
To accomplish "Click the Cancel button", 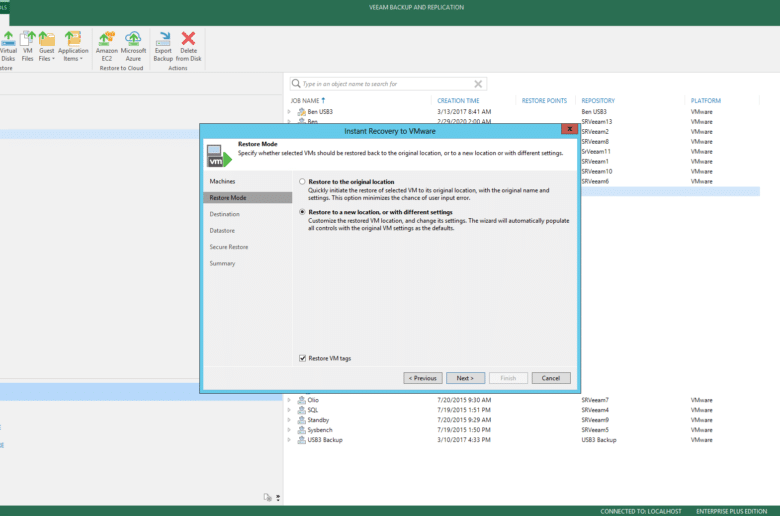I will click(x=551, y=378).
